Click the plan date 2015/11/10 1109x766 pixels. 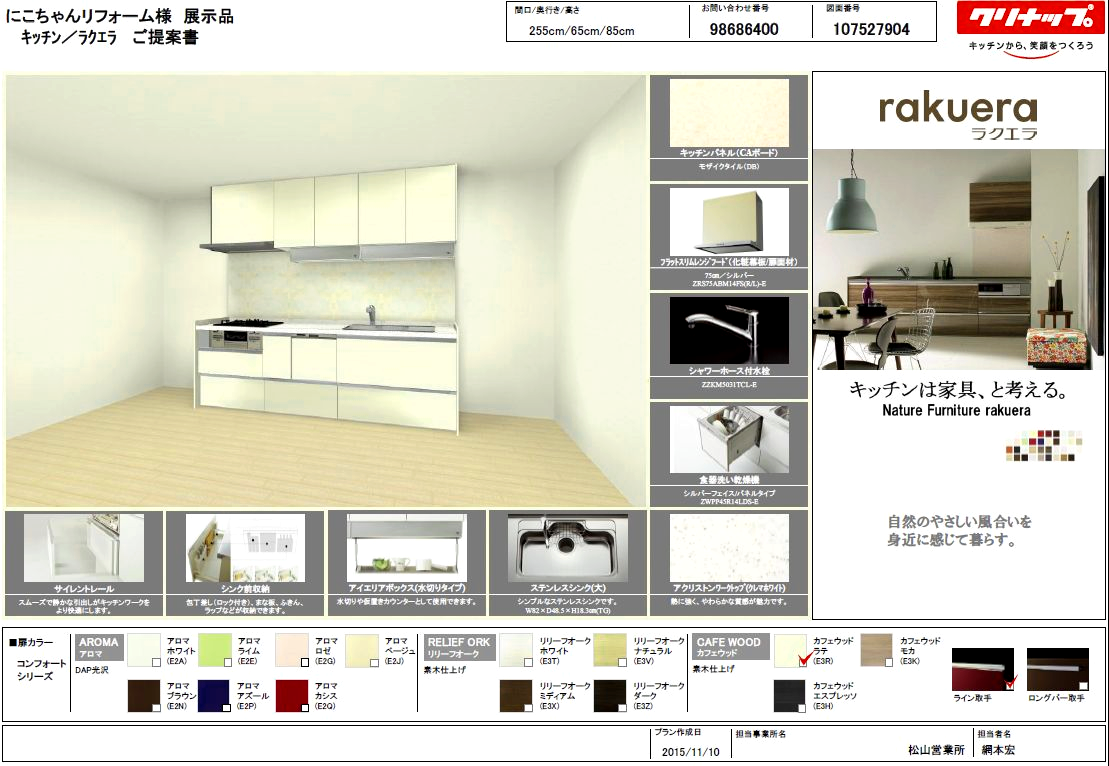coord(690,752)
